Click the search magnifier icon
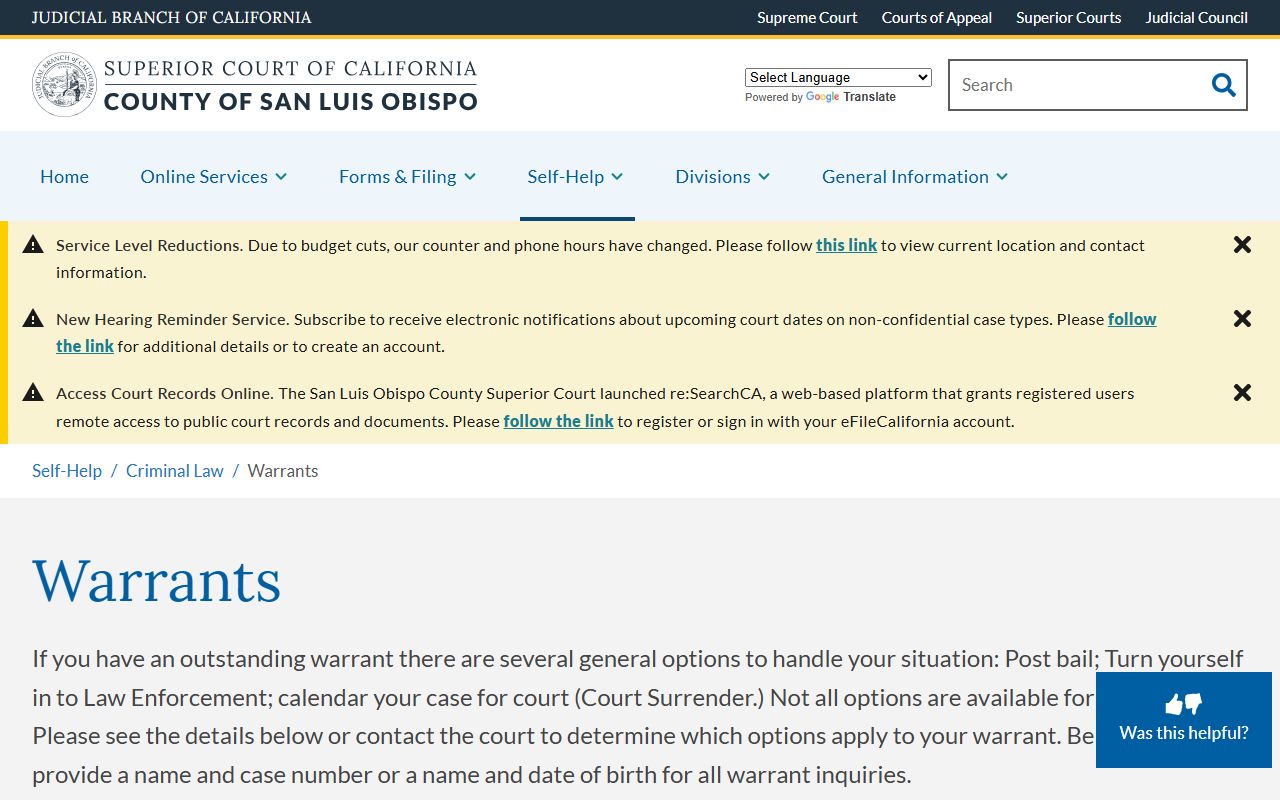The image size is (1280, 800). pyautogui.click(x=1223, y=85)
